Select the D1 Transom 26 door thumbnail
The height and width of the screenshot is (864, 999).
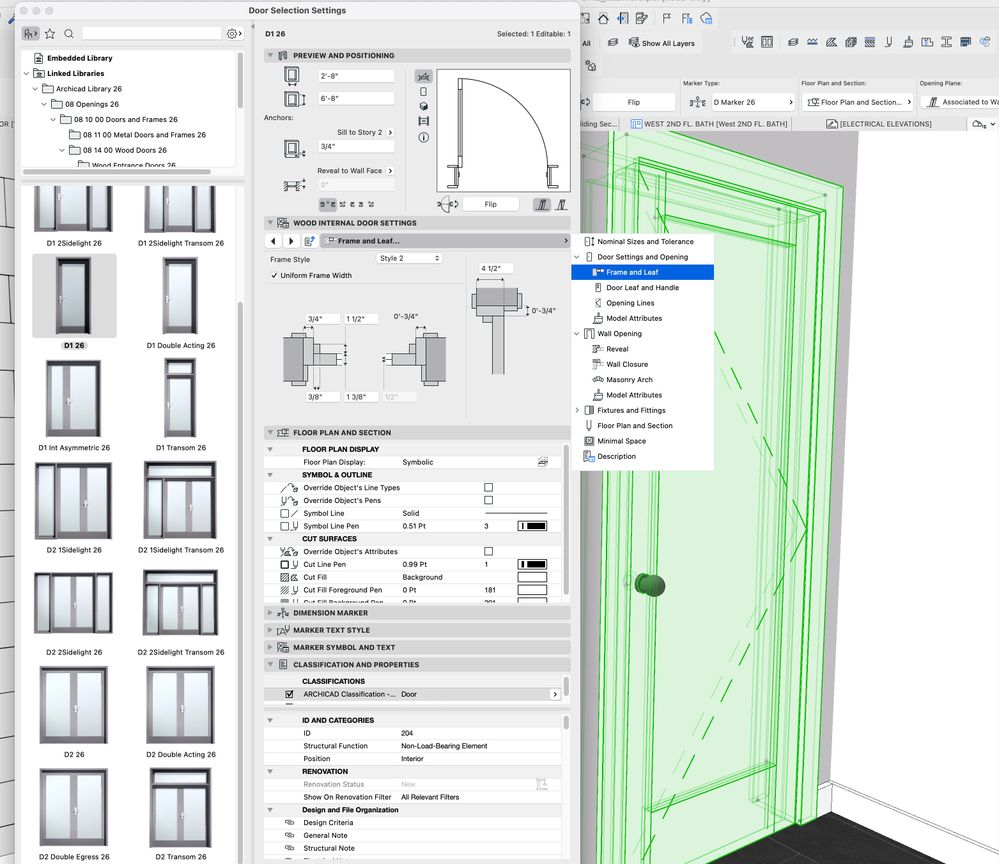click(181, 399)
